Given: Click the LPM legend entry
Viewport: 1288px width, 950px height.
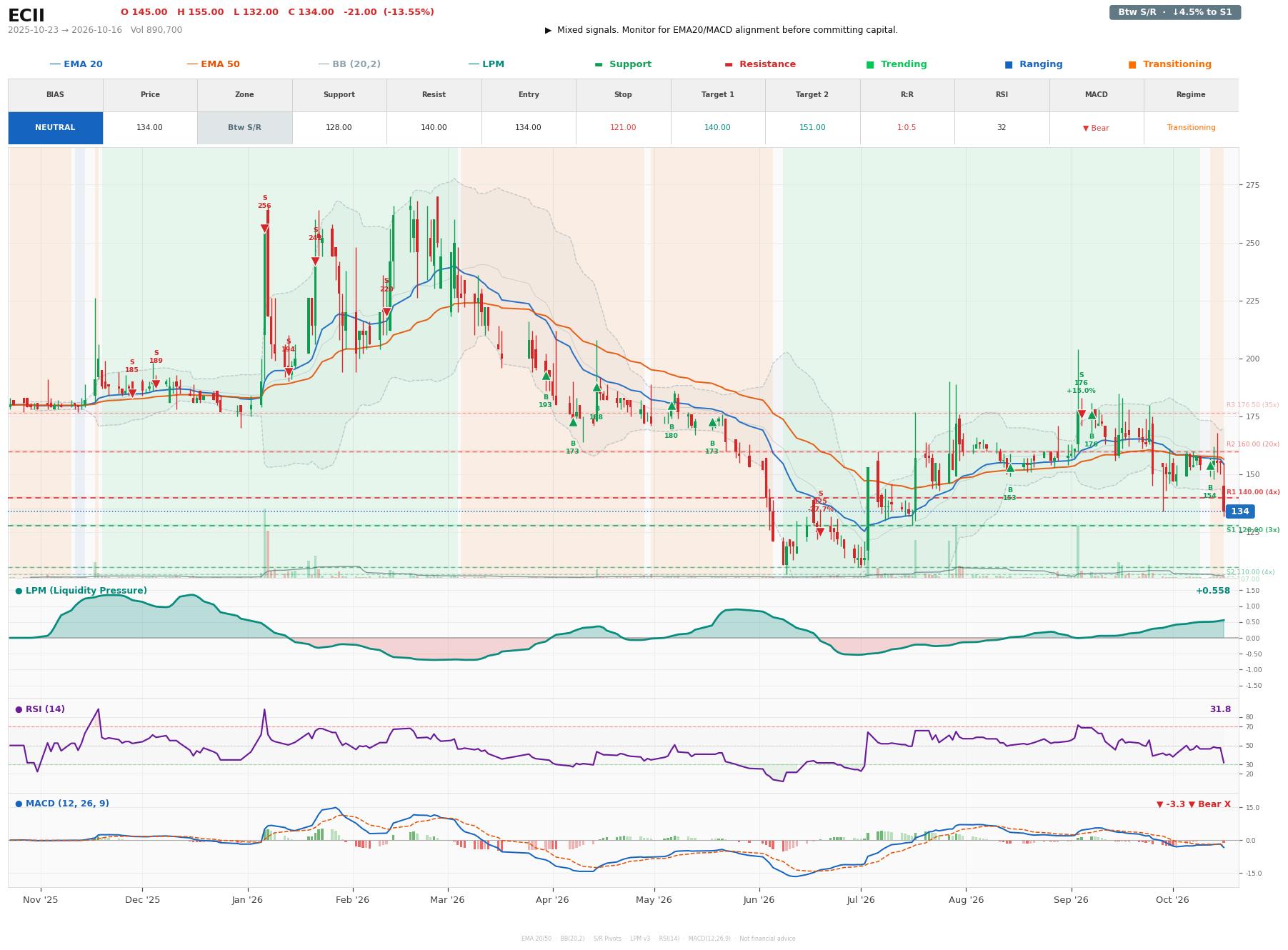Looking at the screenshot, I should (x=486, y=64).
